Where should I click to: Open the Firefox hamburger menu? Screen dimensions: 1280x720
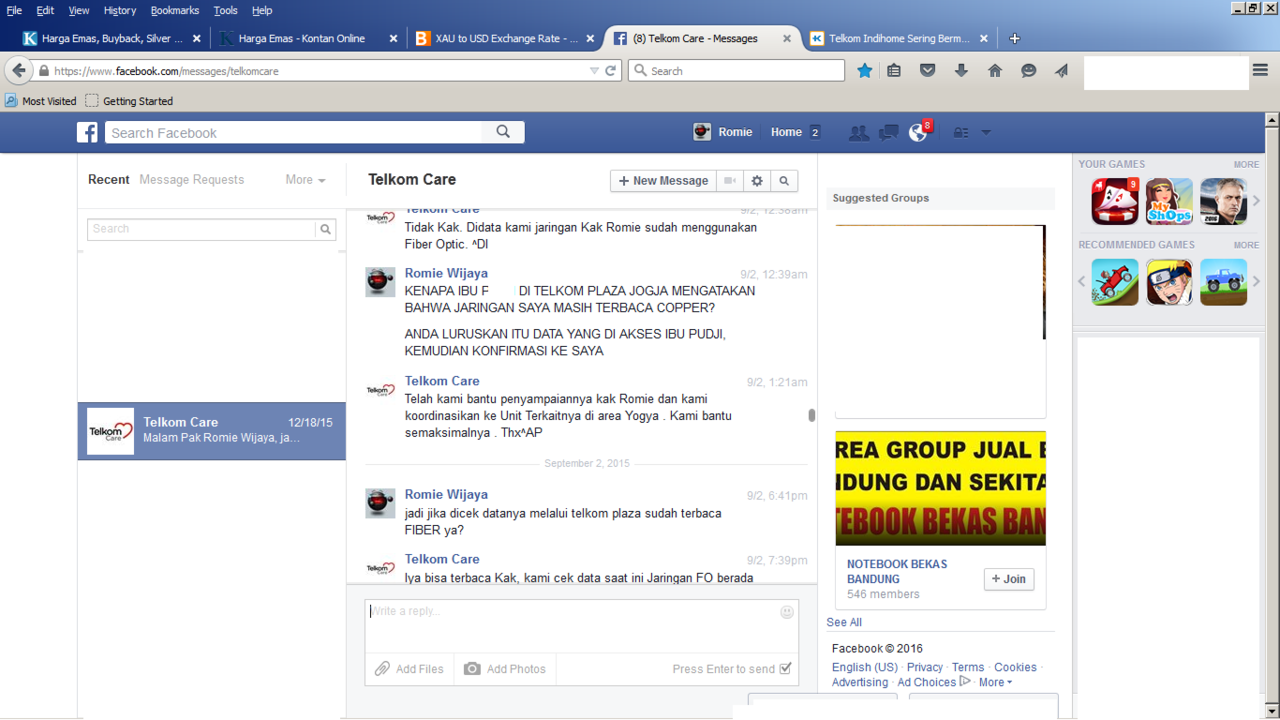coord(1260,71)
